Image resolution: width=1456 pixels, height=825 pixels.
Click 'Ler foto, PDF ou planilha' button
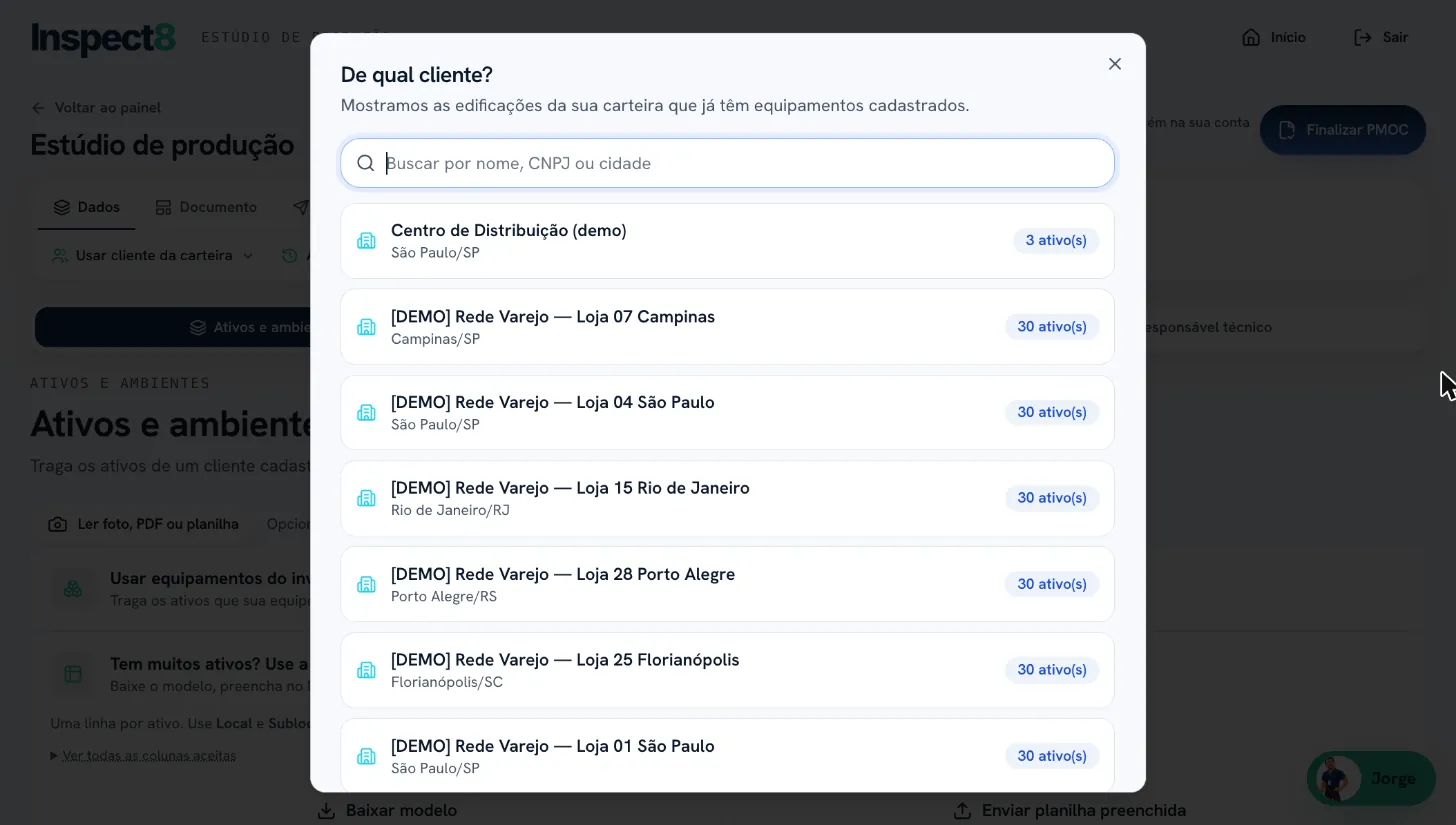pyautogui.click(x=145, y=524)
